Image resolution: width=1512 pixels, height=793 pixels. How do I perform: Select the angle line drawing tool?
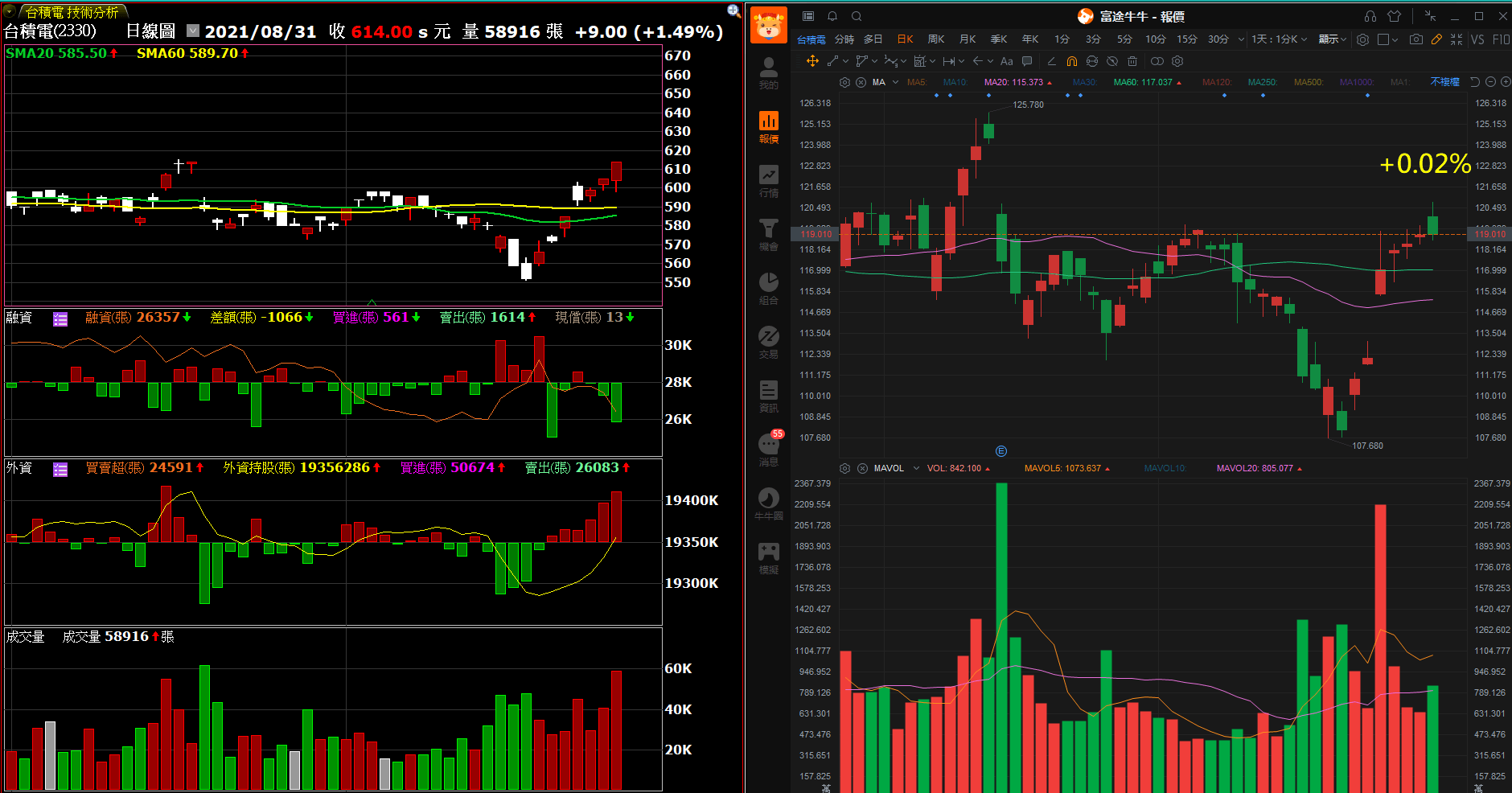click(x=1051, y=61)
